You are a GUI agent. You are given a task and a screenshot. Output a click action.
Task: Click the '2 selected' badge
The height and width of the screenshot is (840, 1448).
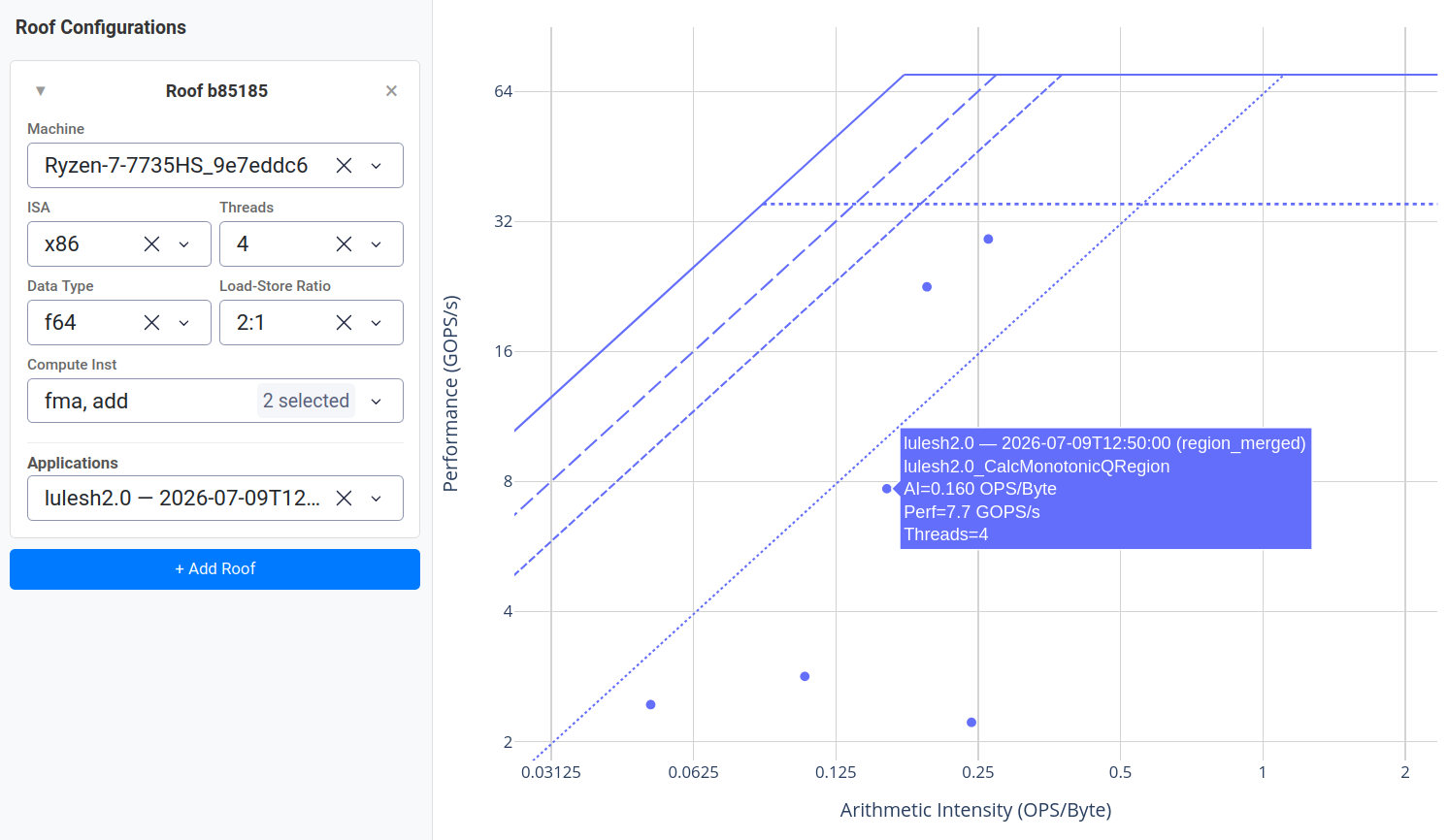tap(306, 401)
